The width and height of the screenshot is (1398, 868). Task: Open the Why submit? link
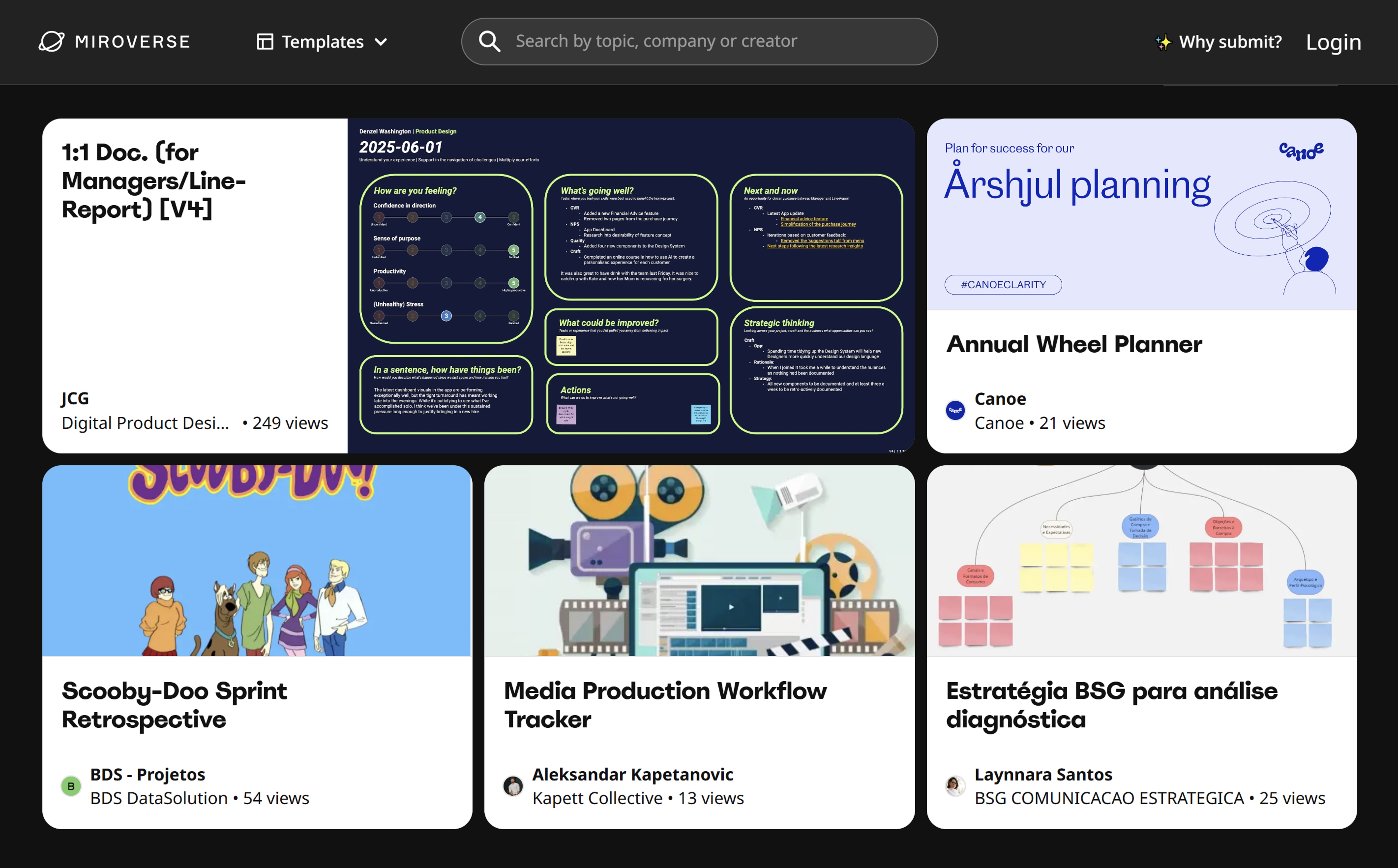[1230, 42]
